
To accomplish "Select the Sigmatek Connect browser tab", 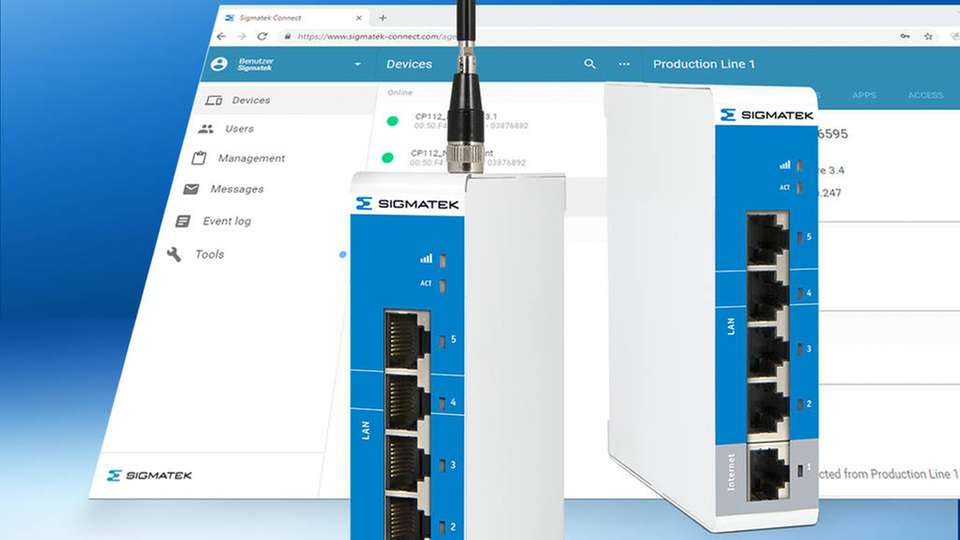I will tap(293, 18).
